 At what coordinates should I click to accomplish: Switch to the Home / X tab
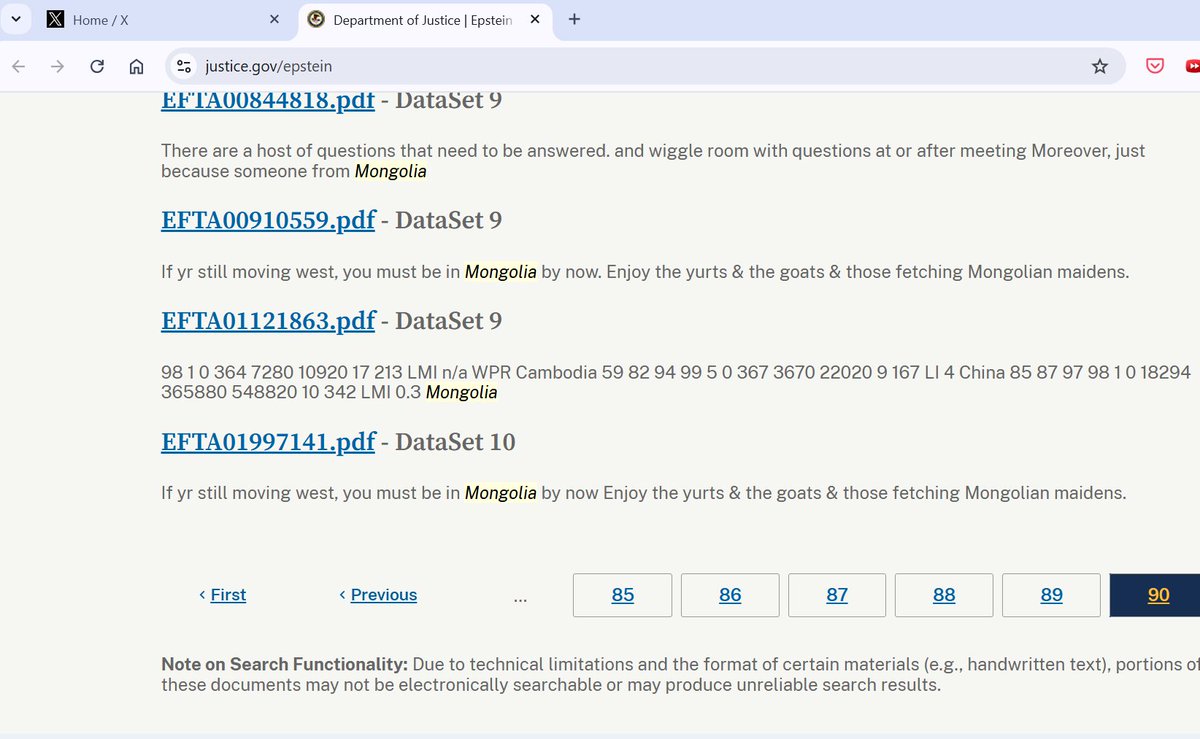pos(165,20)
